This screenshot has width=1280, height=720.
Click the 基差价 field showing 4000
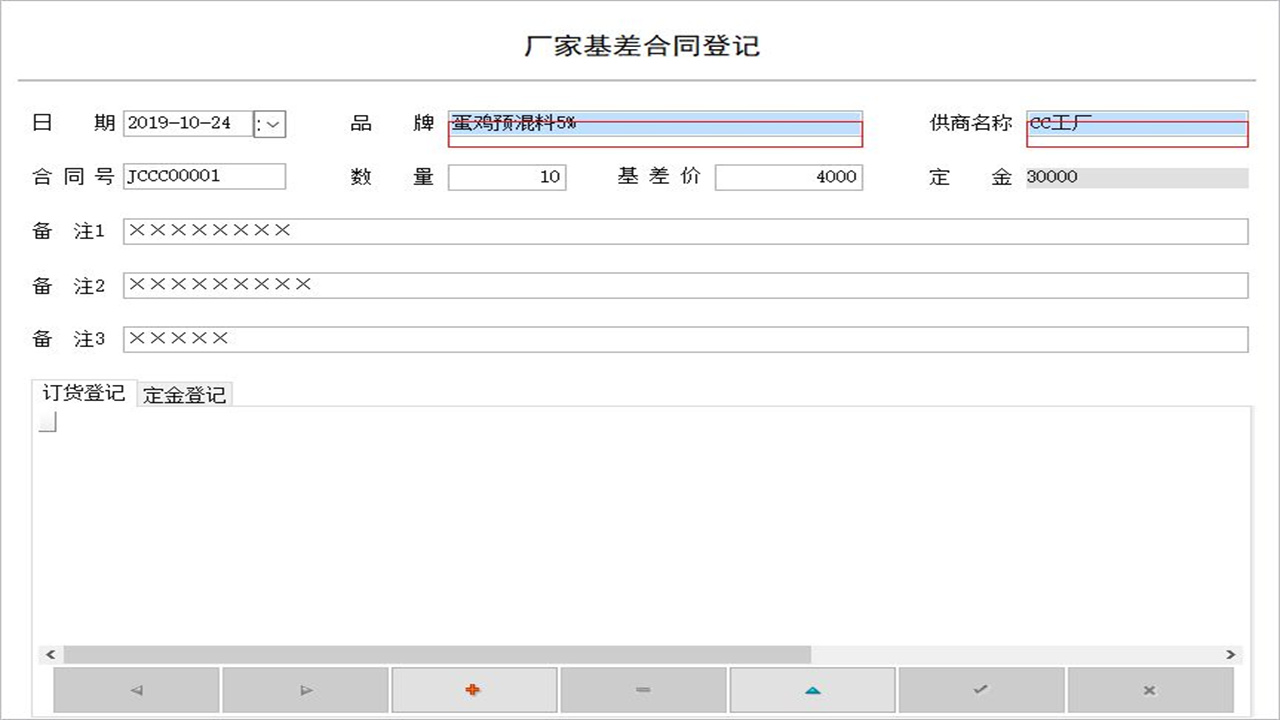789,176
